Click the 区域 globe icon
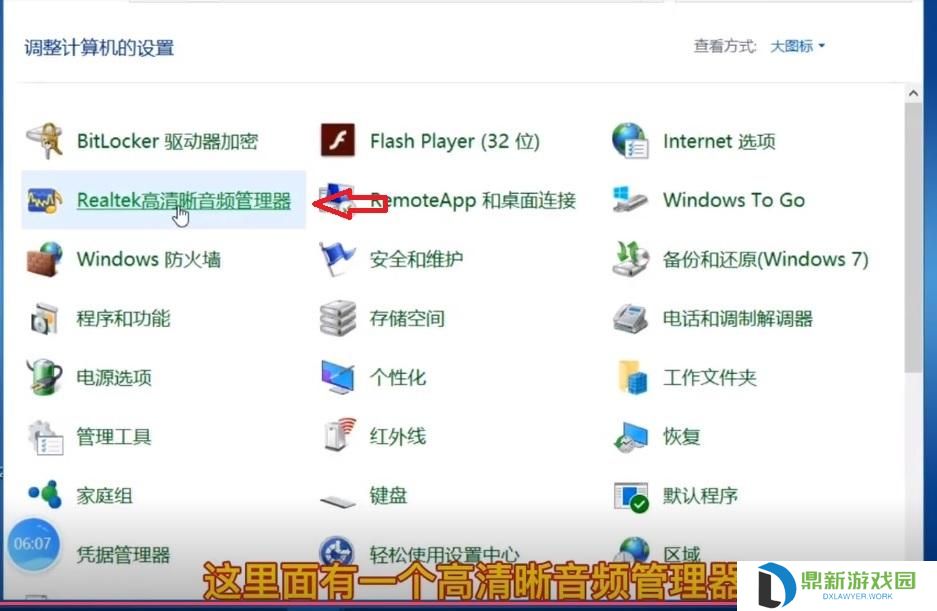Screen dimensions: 937x611 coord(633,550)
